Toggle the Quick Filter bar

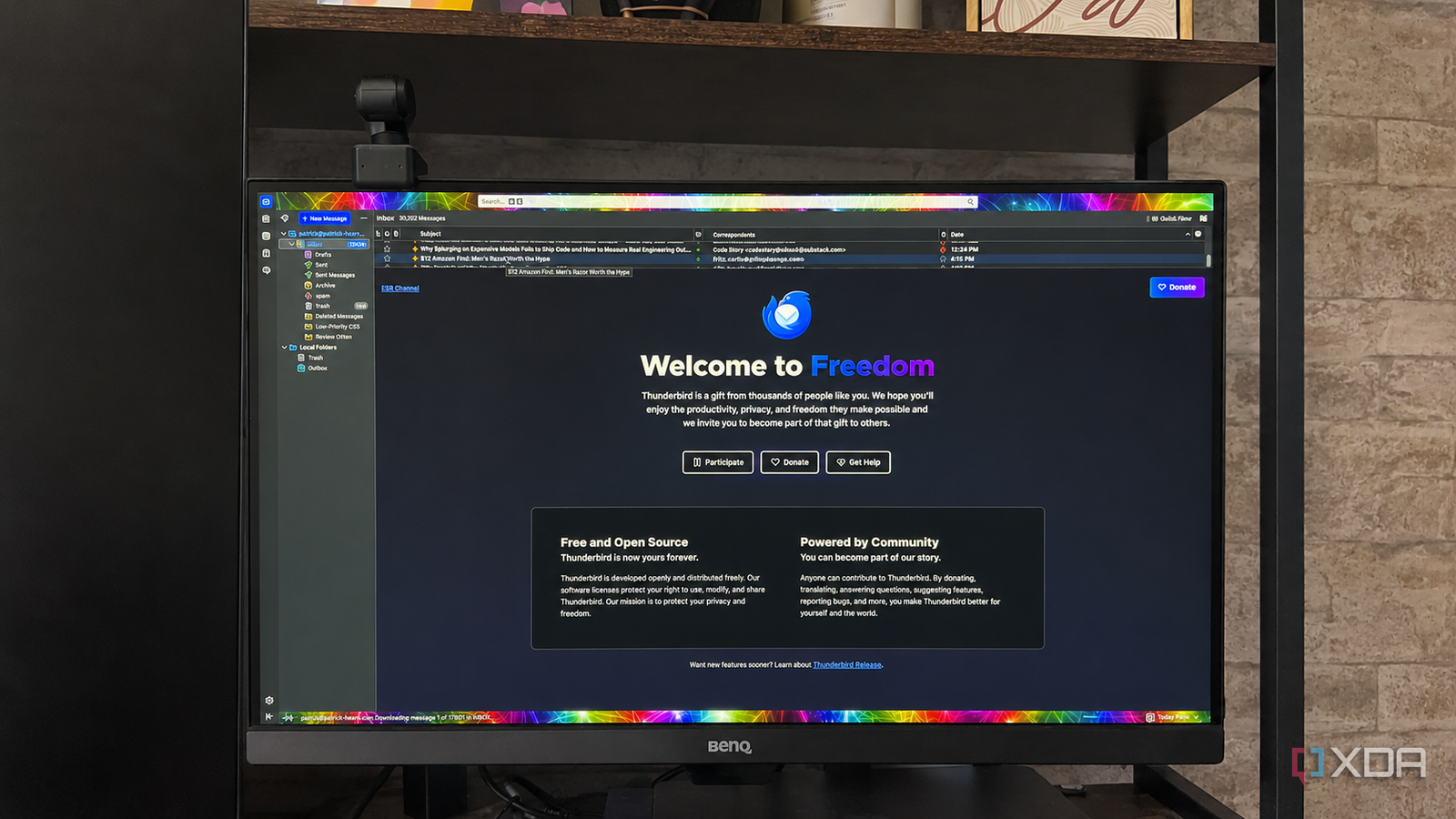(1172, 218)
